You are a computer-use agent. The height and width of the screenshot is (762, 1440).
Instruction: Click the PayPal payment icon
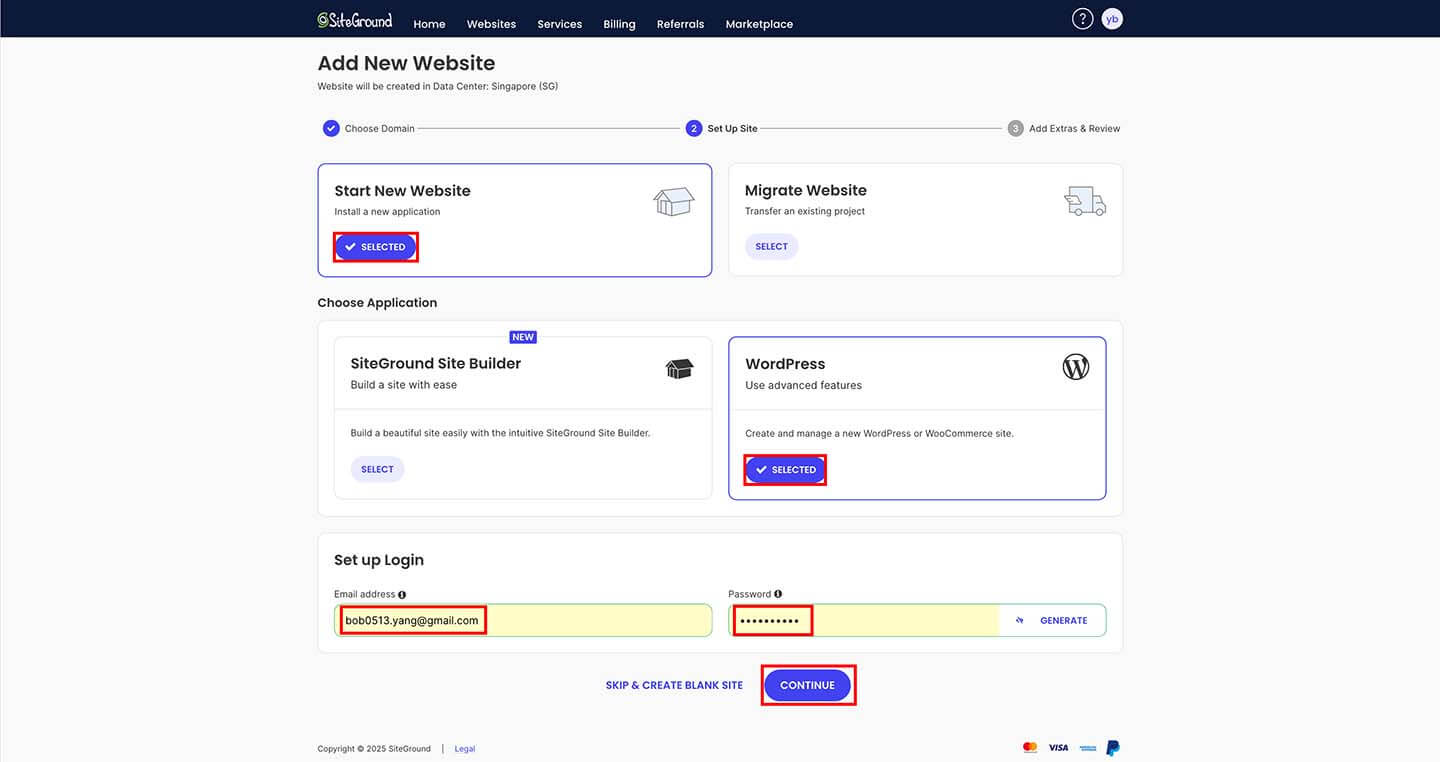click(1113, 748)
